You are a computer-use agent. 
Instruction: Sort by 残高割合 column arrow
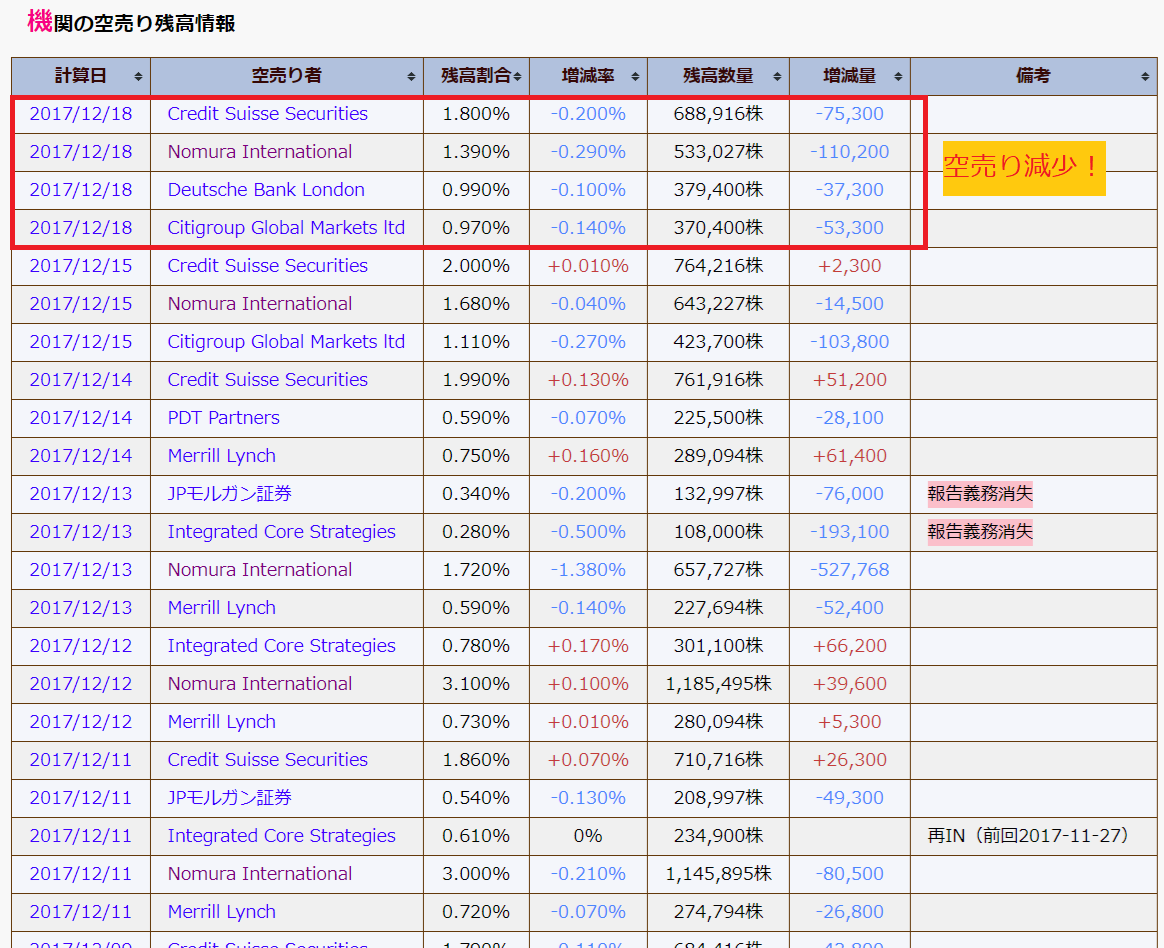point(517,76)
